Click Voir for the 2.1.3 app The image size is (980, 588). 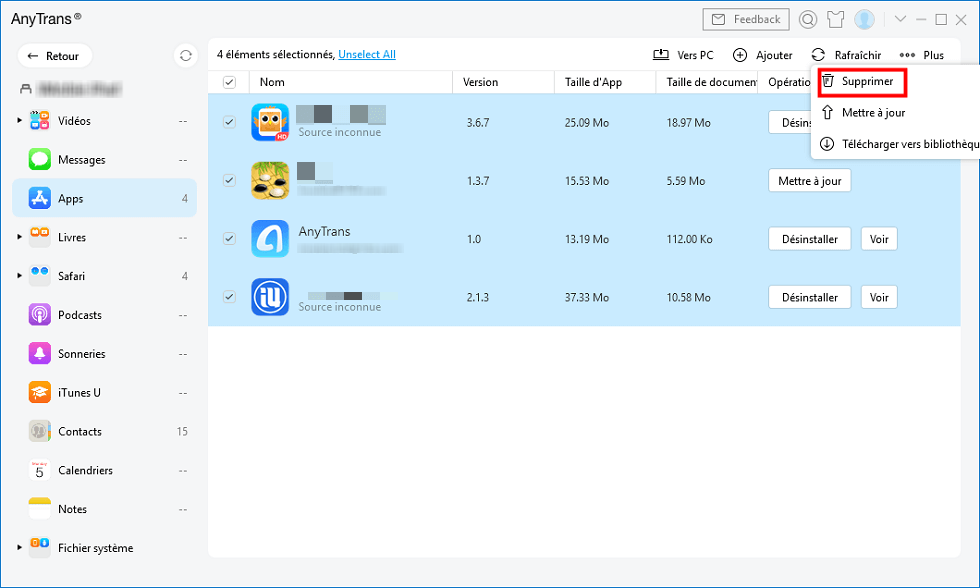pos(879,297)
